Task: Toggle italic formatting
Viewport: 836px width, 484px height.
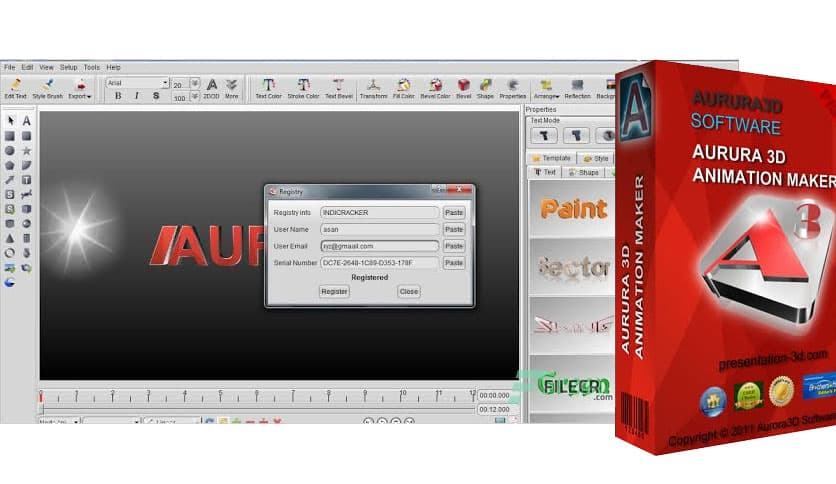Action: pyautogui.click(x=136, y=95)
